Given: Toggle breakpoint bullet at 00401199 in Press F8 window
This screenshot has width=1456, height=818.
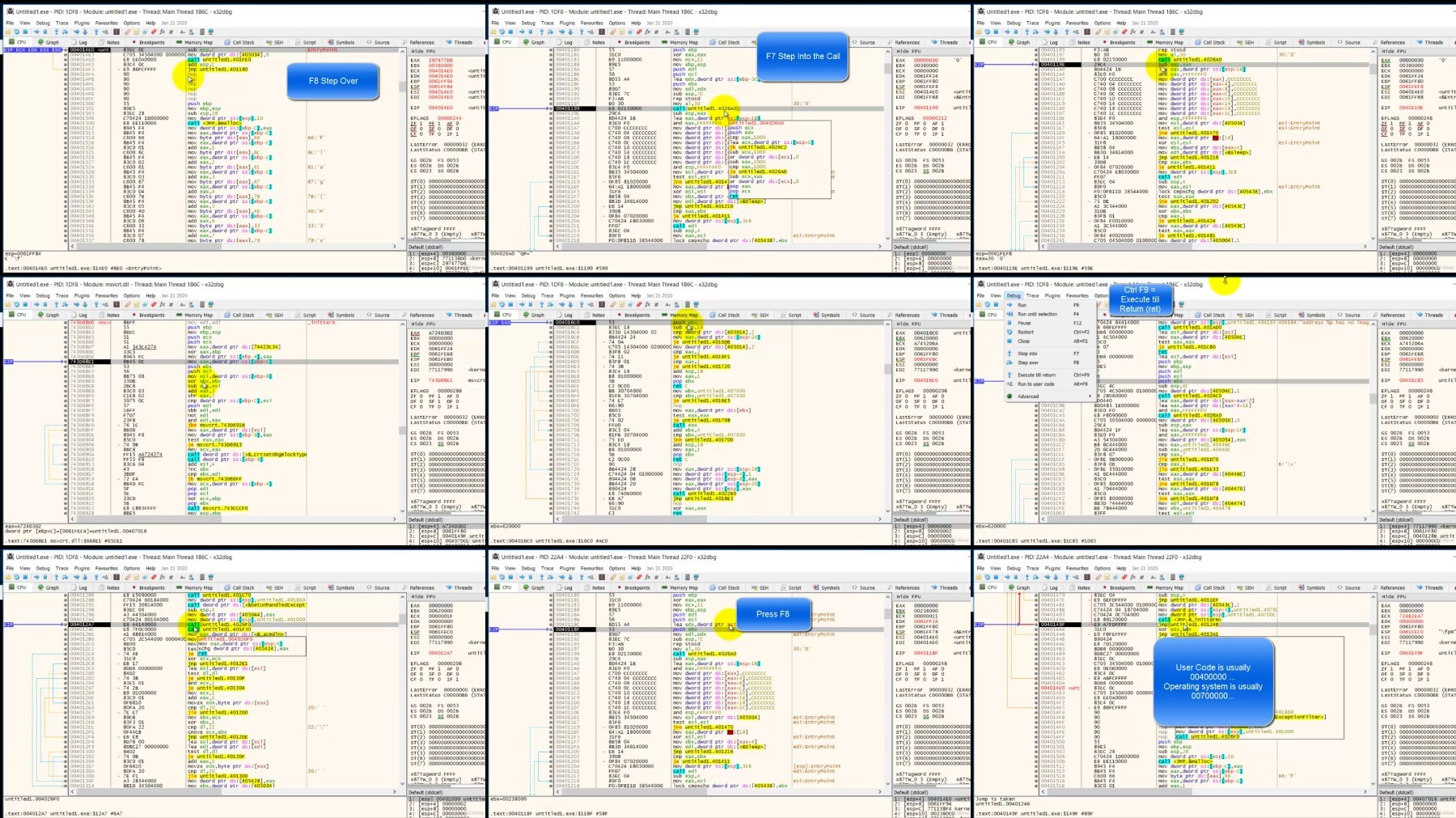Looking at the screenshot, I should point(551,654).
